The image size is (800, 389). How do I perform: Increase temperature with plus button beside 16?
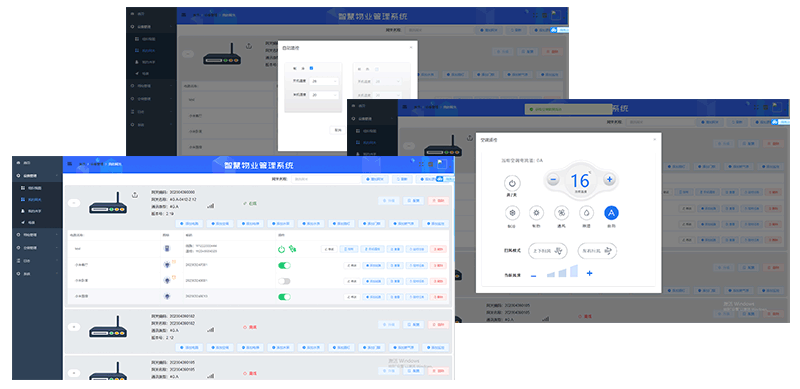[x=609, y=179]
